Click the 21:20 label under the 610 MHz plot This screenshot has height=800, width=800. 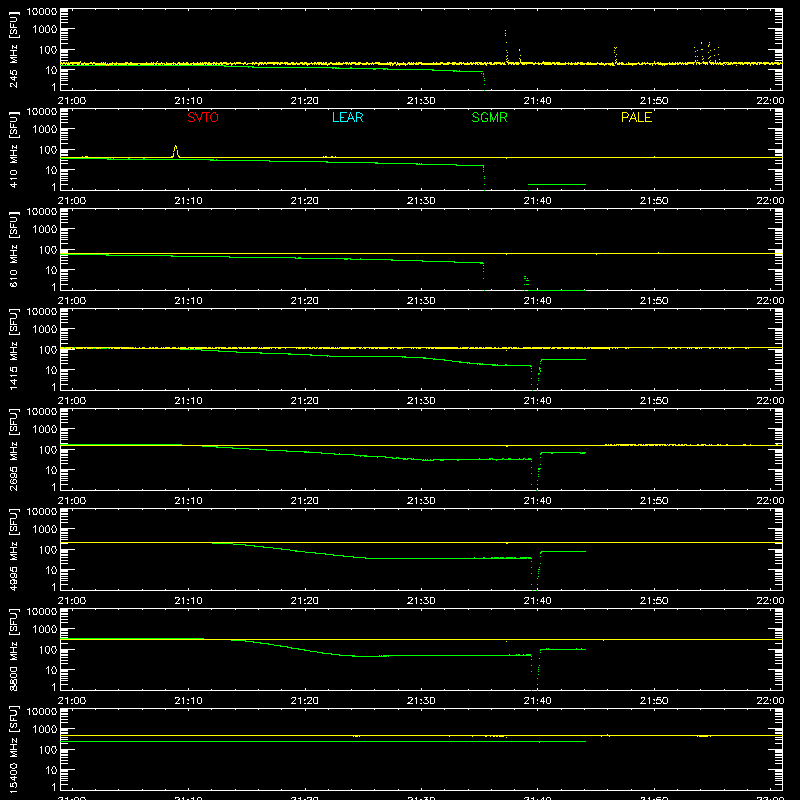[x=305, y=301]
